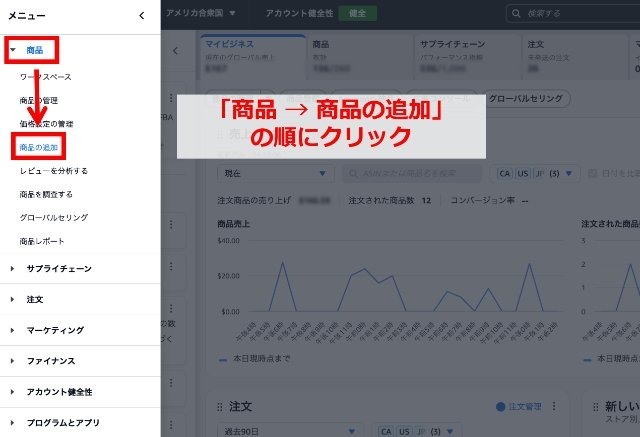Image resolution: width=640 pixels, height=437 pixels.
Task: Grab the drag handle beside 注文 title
Action: click(220, 407)
